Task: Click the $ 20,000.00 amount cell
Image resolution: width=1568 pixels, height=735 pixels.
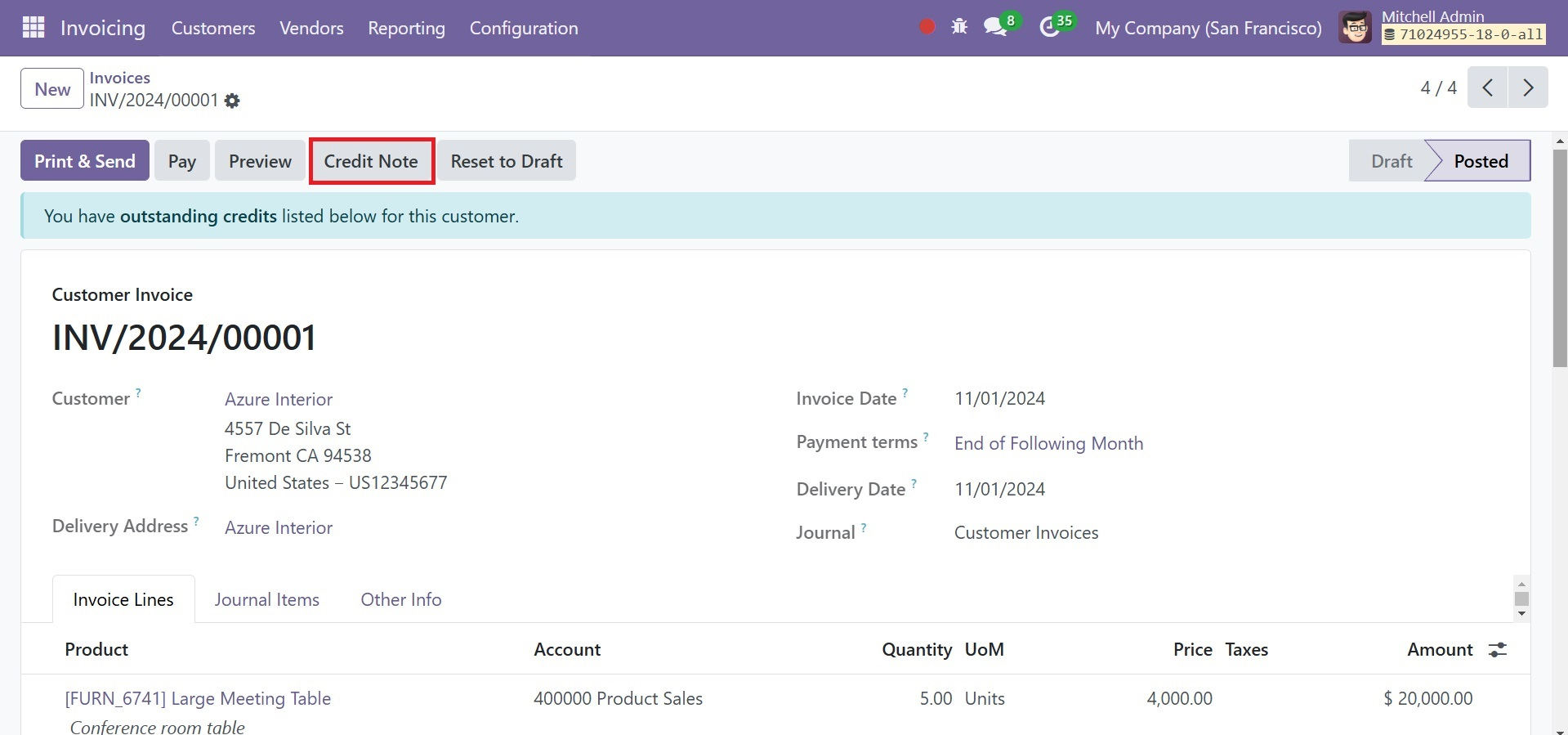Action: [x=1427, y=698]
